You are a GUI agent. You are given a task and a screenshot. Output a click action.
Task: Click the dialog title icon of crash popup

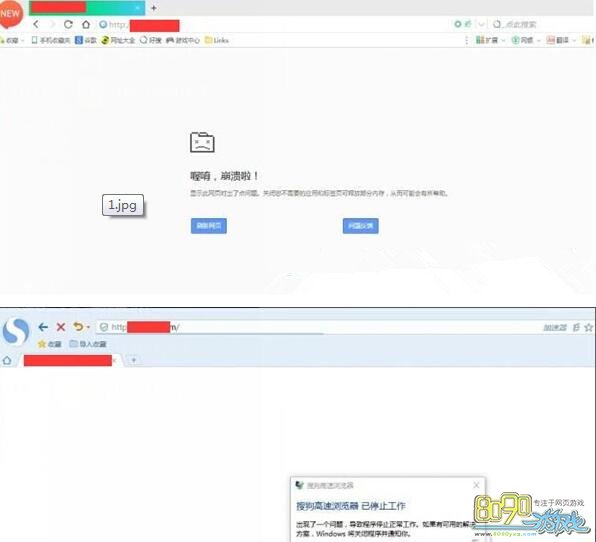pos(300,485)
